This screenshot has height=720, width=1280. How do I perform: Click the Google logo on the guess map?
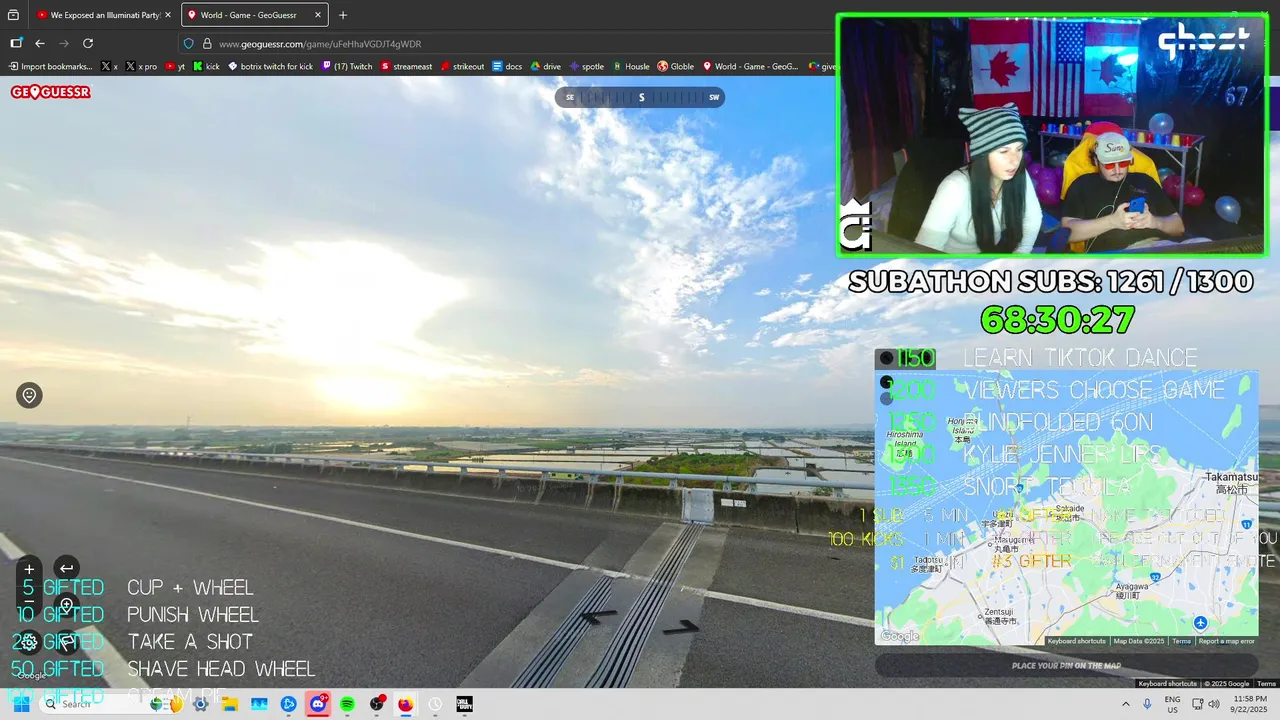click(x=899, y=636)
